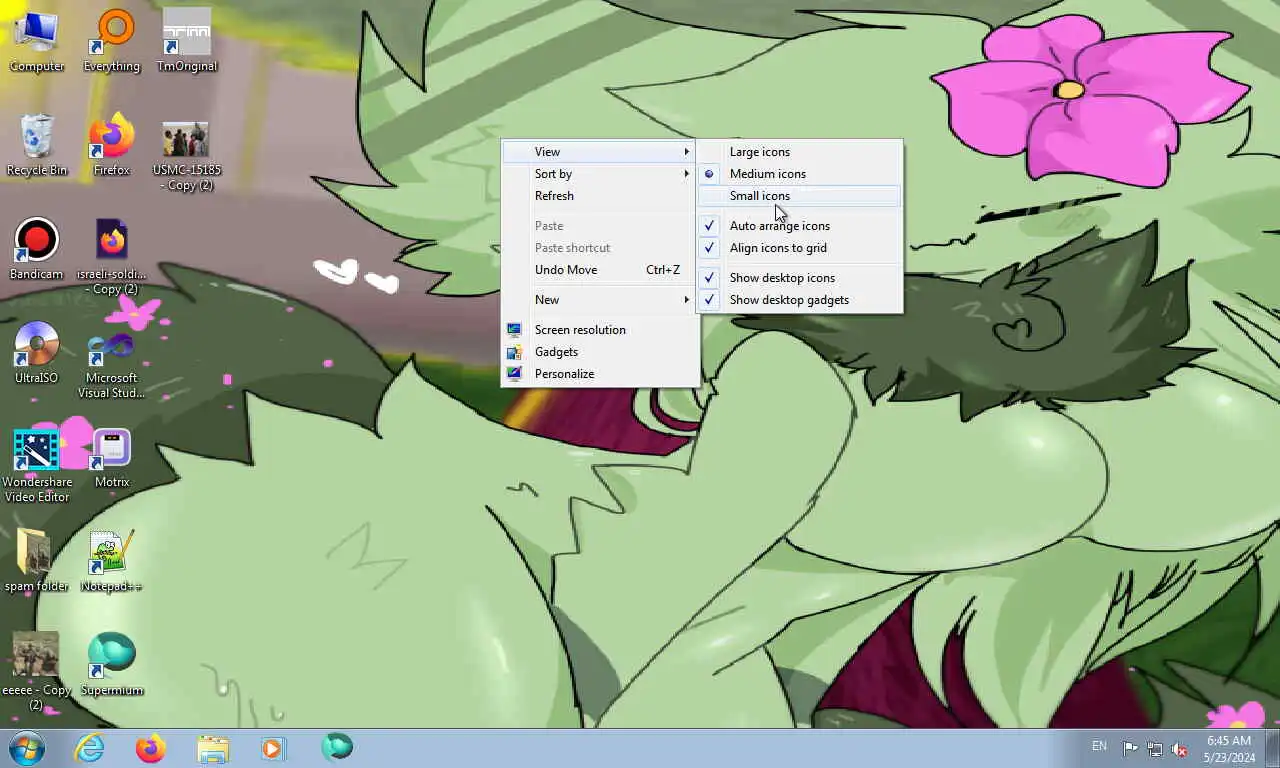Toggle Align icons to grid

(x=800, y=248)
